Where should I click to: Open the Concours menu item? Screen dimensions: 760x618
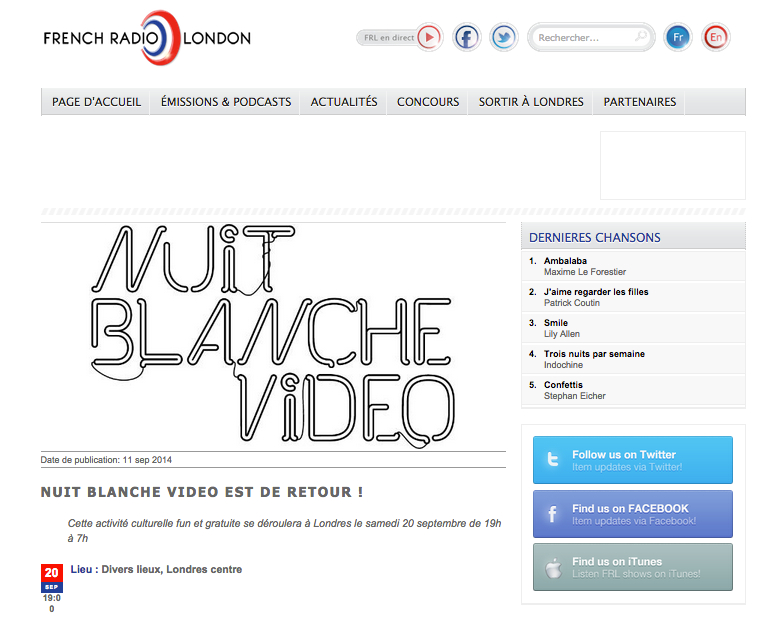428,102
